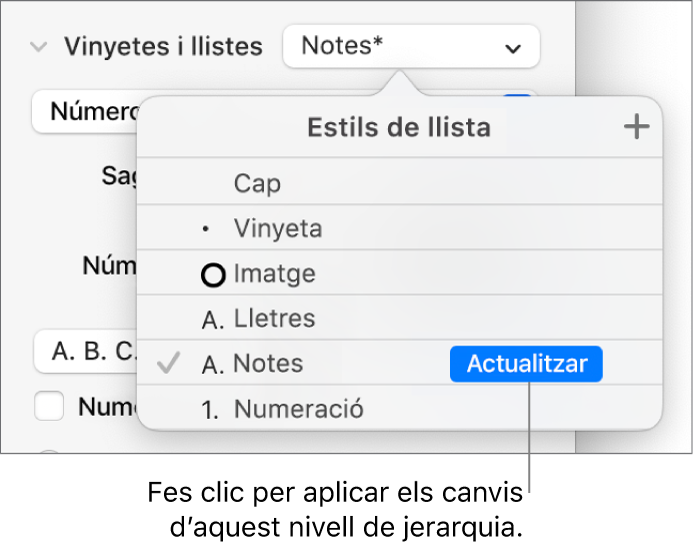Click the Actualitzar button

point(526,364)
